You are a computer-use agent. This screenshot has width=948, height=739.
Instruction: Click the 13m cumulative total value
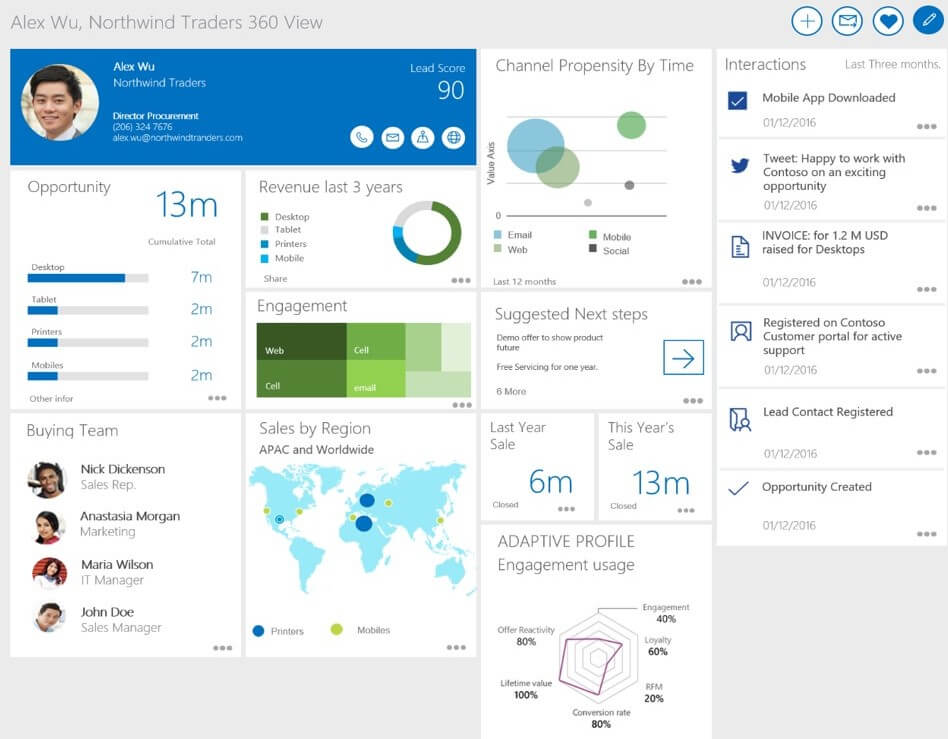pyautogui.click(x=186, y=204)
